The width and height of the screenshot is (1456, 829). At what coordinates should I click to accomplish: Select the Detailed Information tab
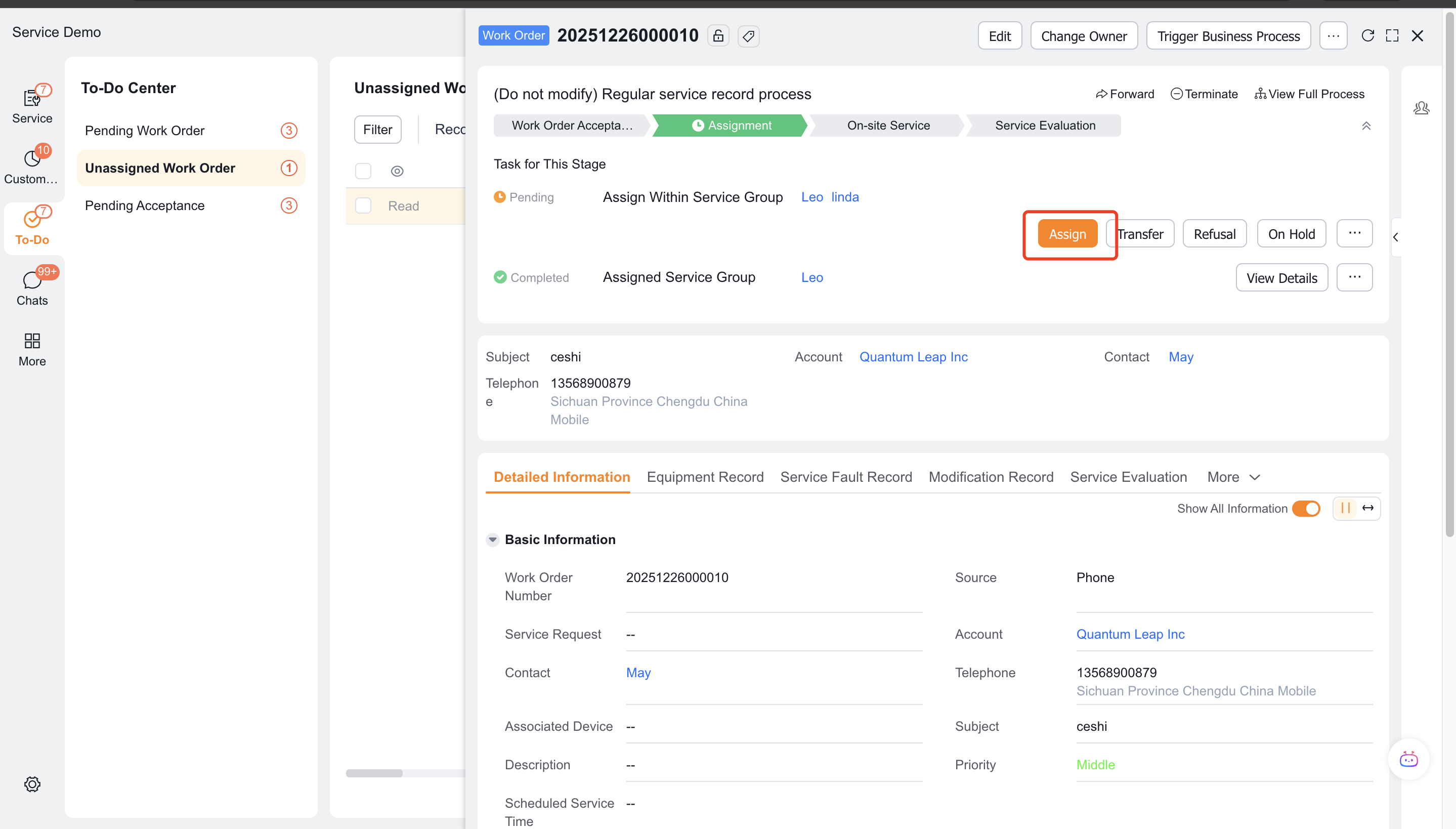click(x=562, y=477)
